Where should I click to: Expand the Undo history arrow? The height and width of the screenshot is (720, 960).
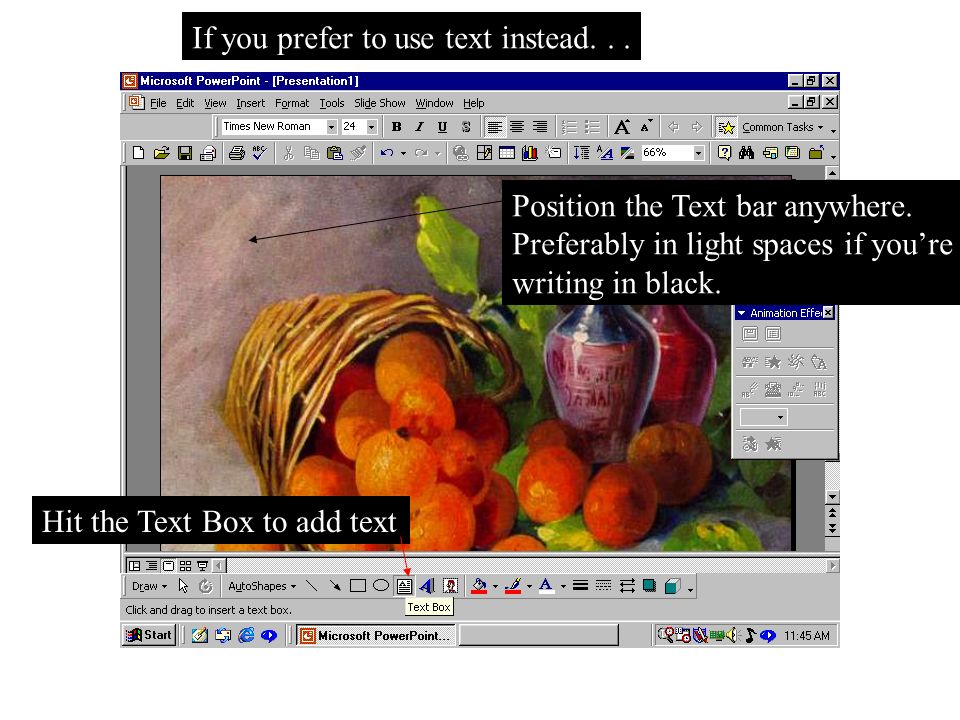403,153
